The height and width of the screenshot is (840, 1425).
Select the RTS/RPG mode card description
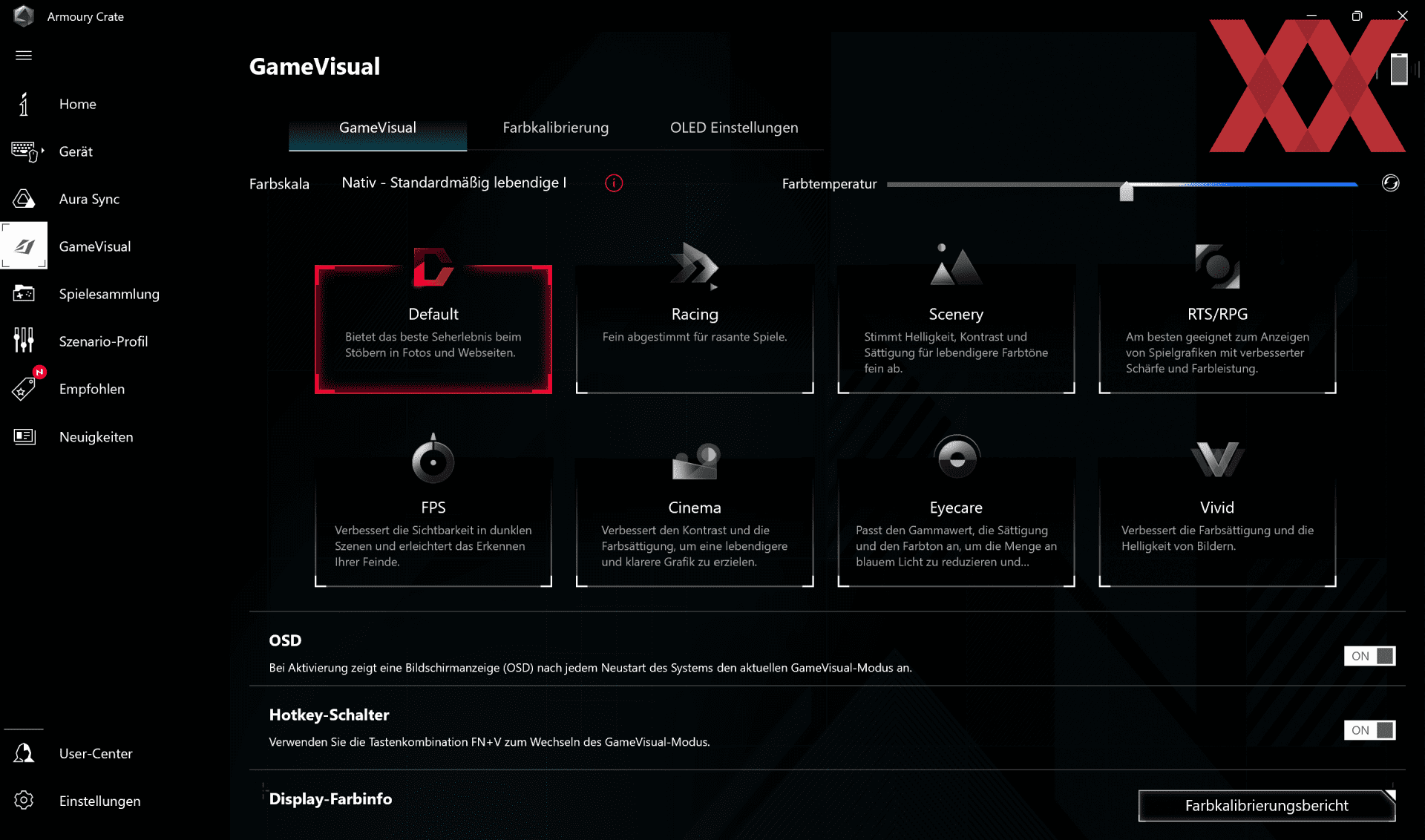coord(1217,352)
